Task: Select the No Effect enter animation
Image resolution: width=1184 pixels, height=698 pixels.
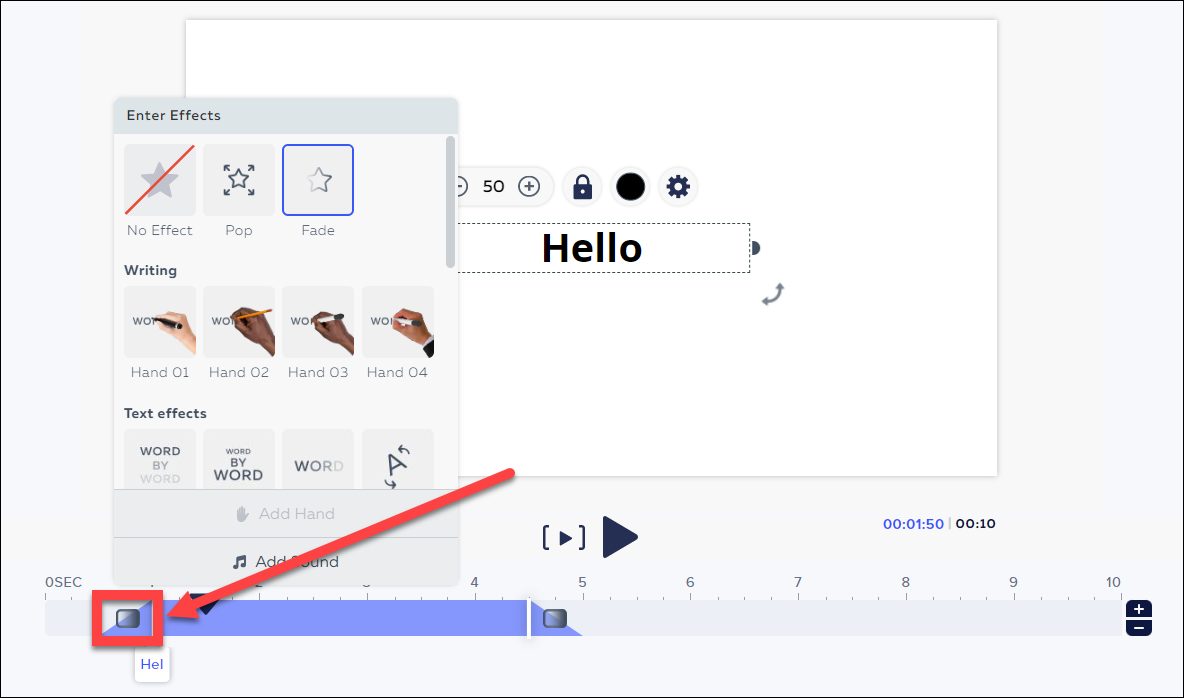Action: coord(159,180)
